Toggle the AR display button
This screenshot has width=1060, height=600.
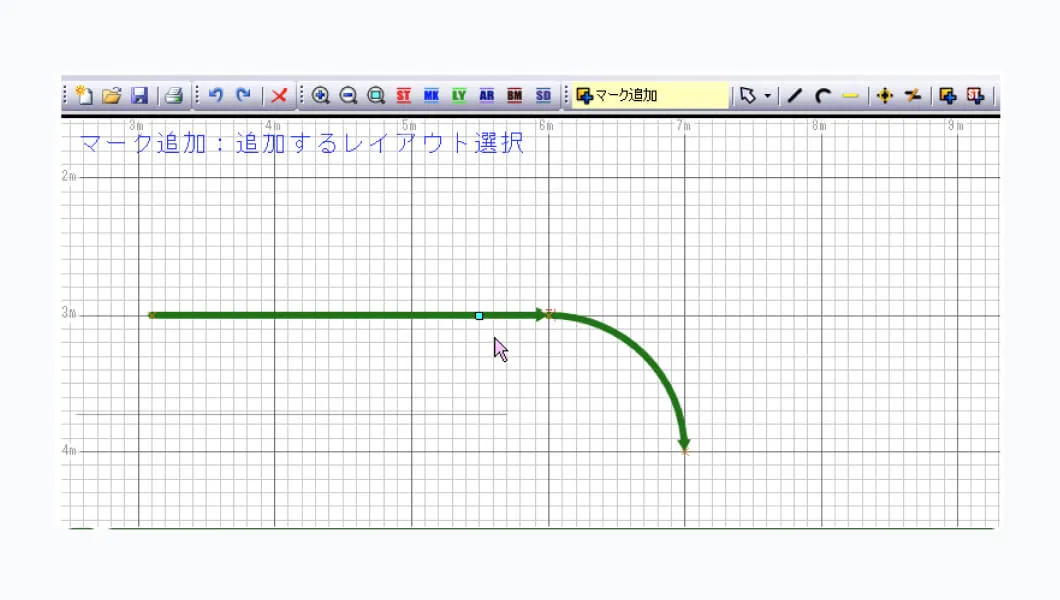point(487,96)
